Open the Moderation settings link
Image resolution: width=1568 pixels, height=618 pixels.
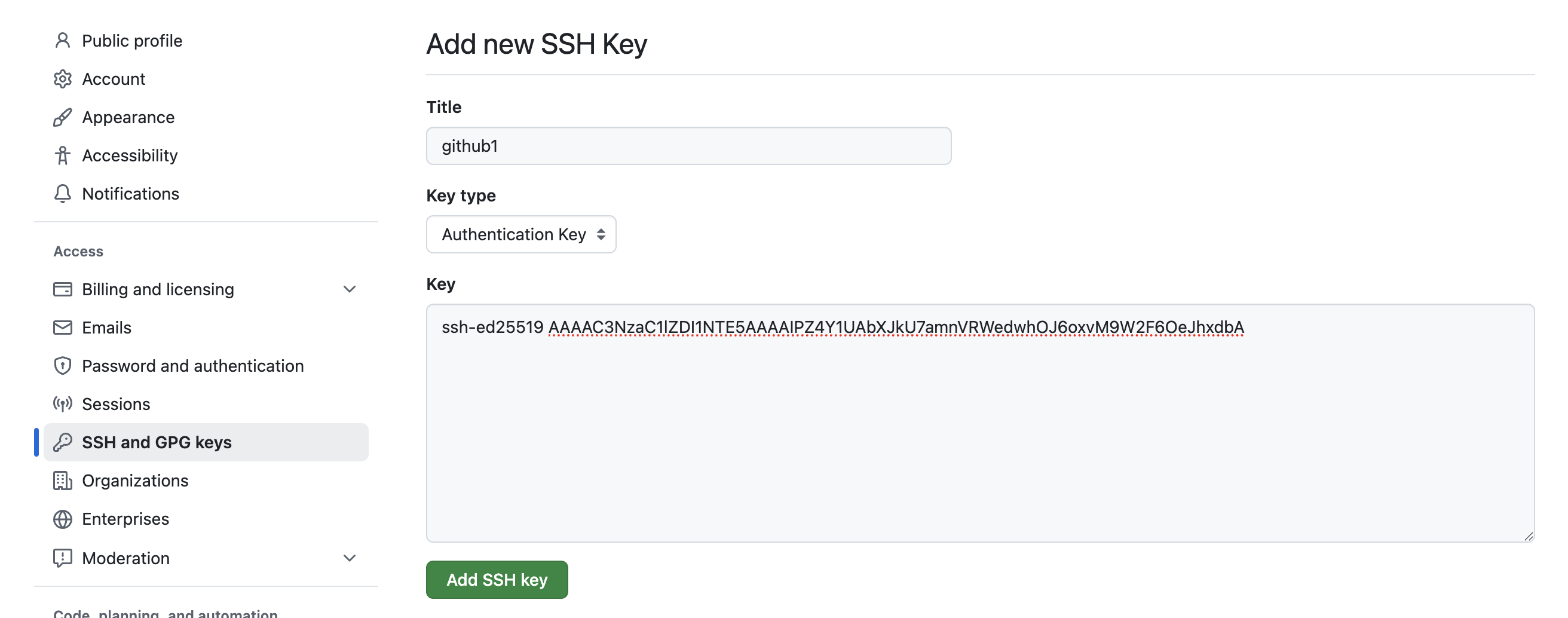click(125, 558)
